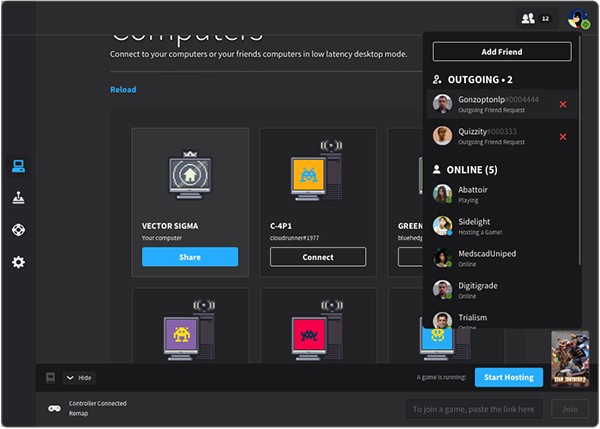The width and height of the screenshot is (600, 429).
Task: Open the Arcade joystick section in the sidebar
Action: click(x=18, y=198)
